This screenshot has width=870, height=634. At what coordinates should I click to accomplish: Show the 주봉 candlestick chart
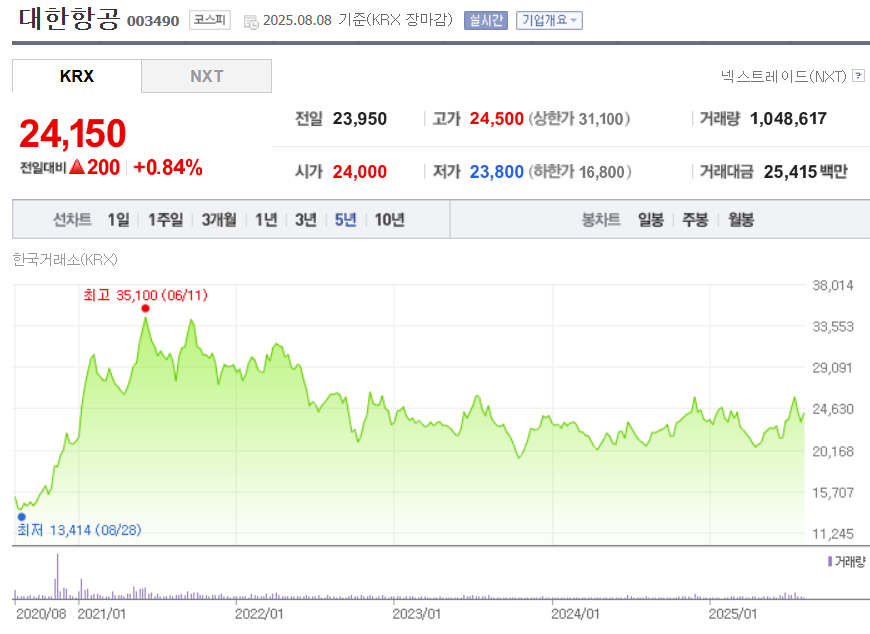[695, 220]
